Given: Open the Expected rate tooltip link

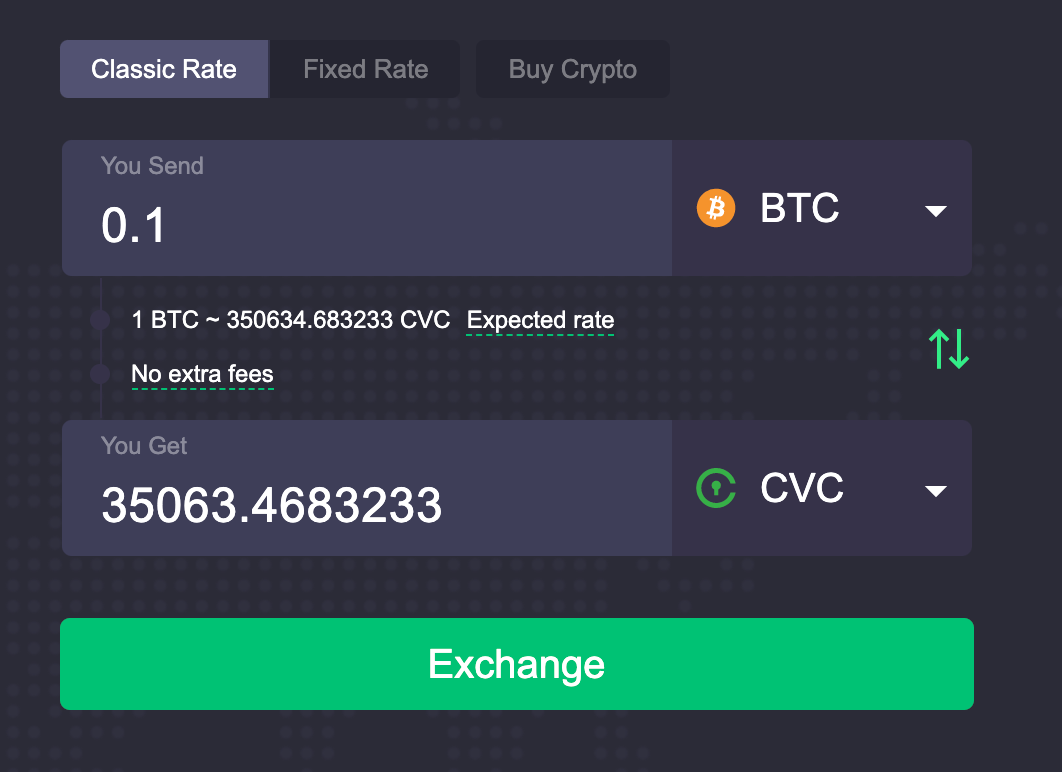Looking at the screenshot, I should click(x=540, y=320).
